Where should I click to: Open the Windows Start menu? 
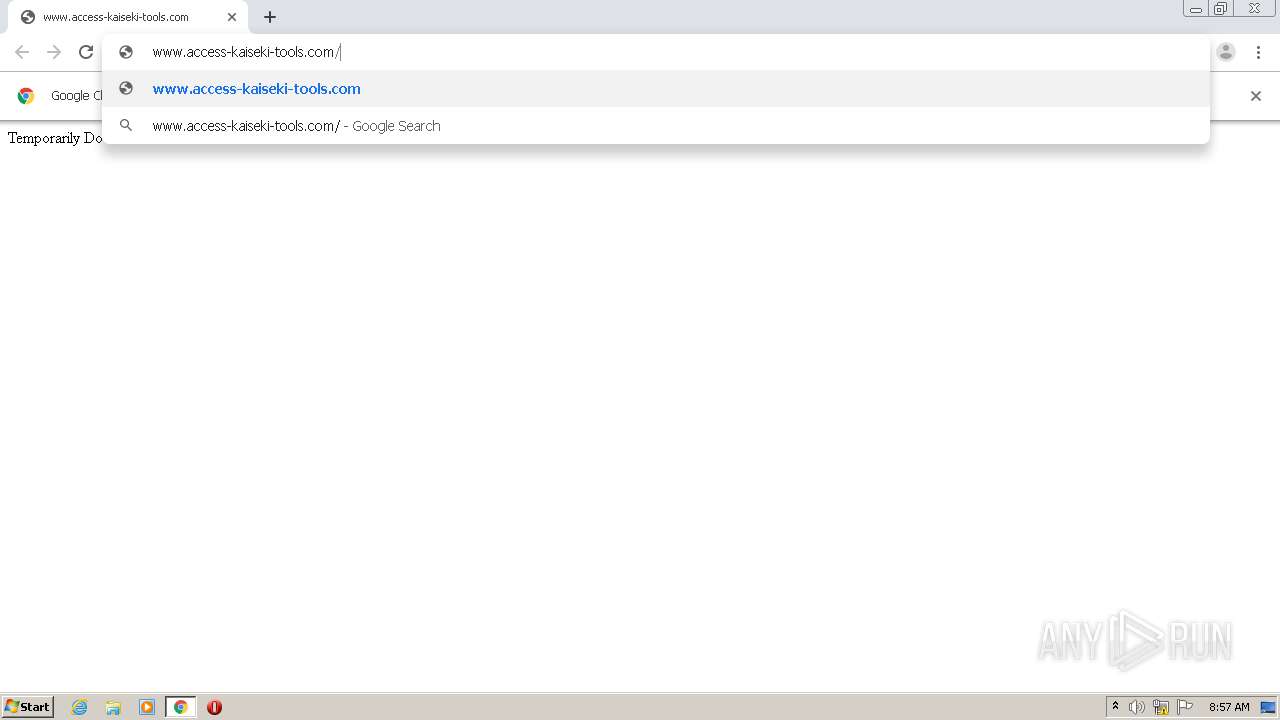coord(28,707)
